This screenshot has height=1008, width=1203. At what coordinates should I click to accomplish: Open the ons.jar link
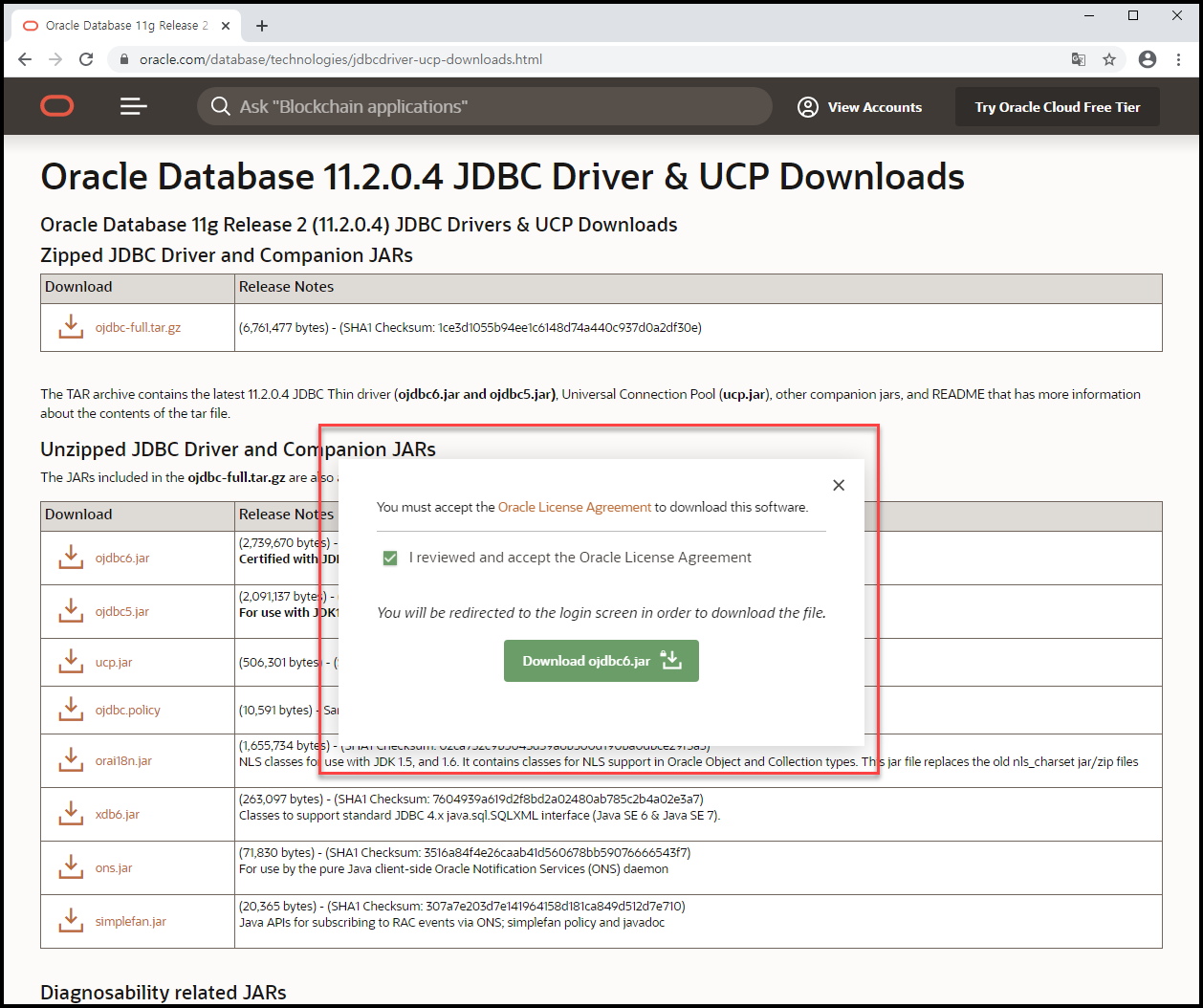tap(114, 867)
